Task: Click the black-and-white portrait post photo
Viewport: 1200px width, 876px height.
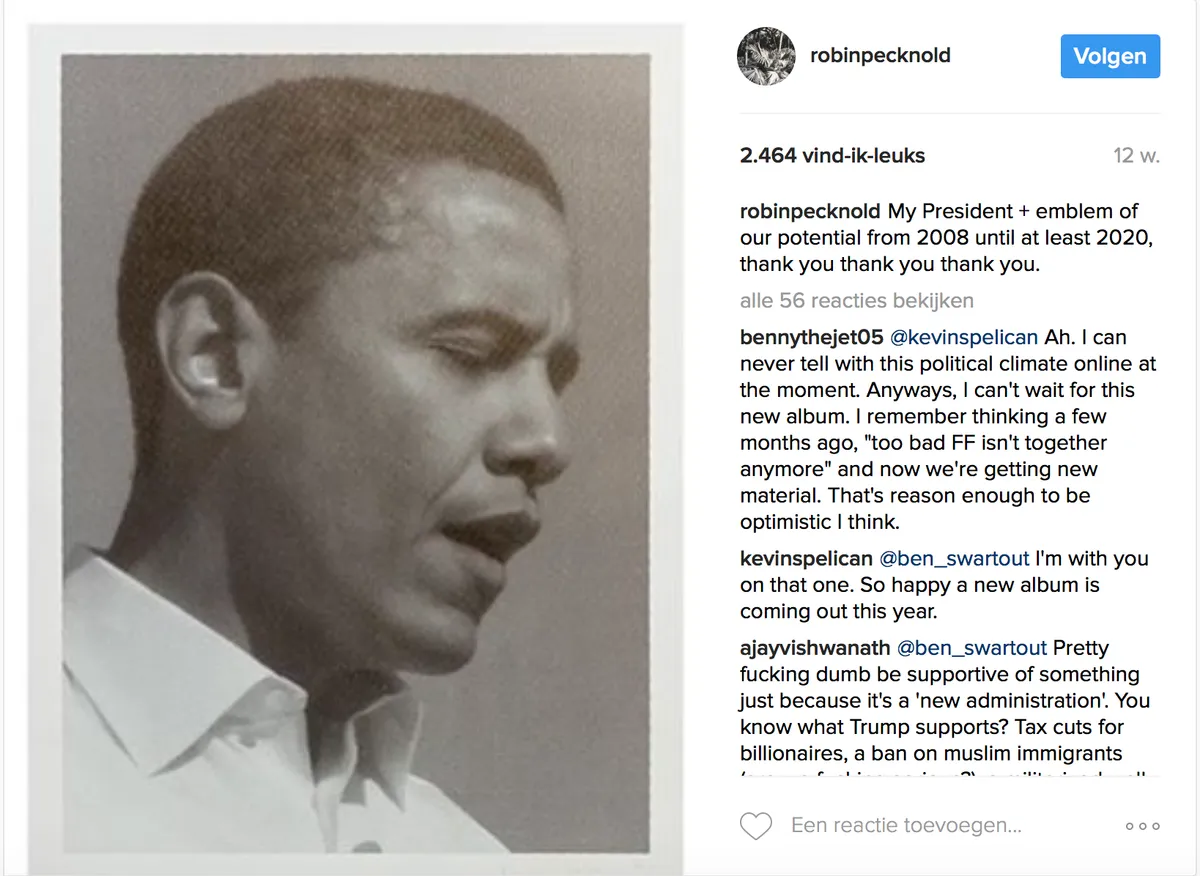Action: click(355, 452)
